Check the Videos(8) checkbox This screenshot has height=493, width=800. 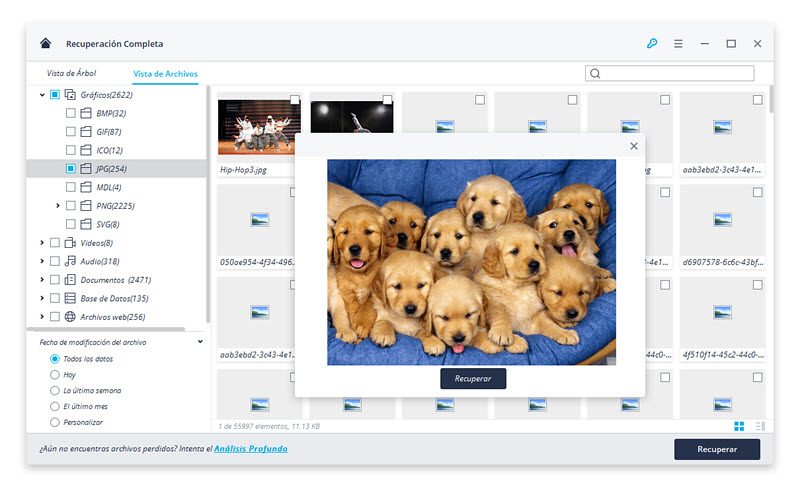pyautogui.click(x=55, y=243)
